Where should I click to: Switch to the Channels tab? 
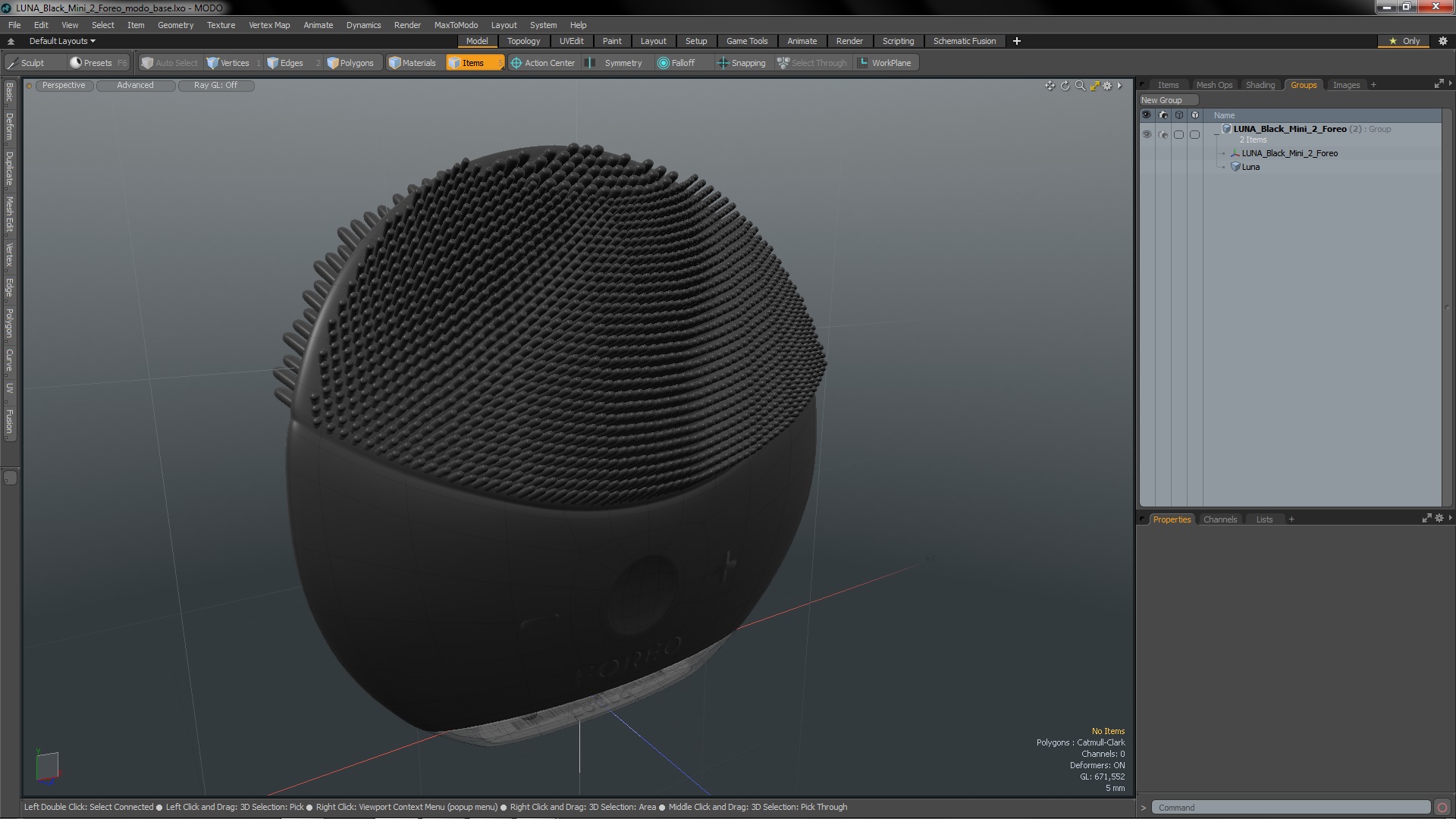(1220, 519)
